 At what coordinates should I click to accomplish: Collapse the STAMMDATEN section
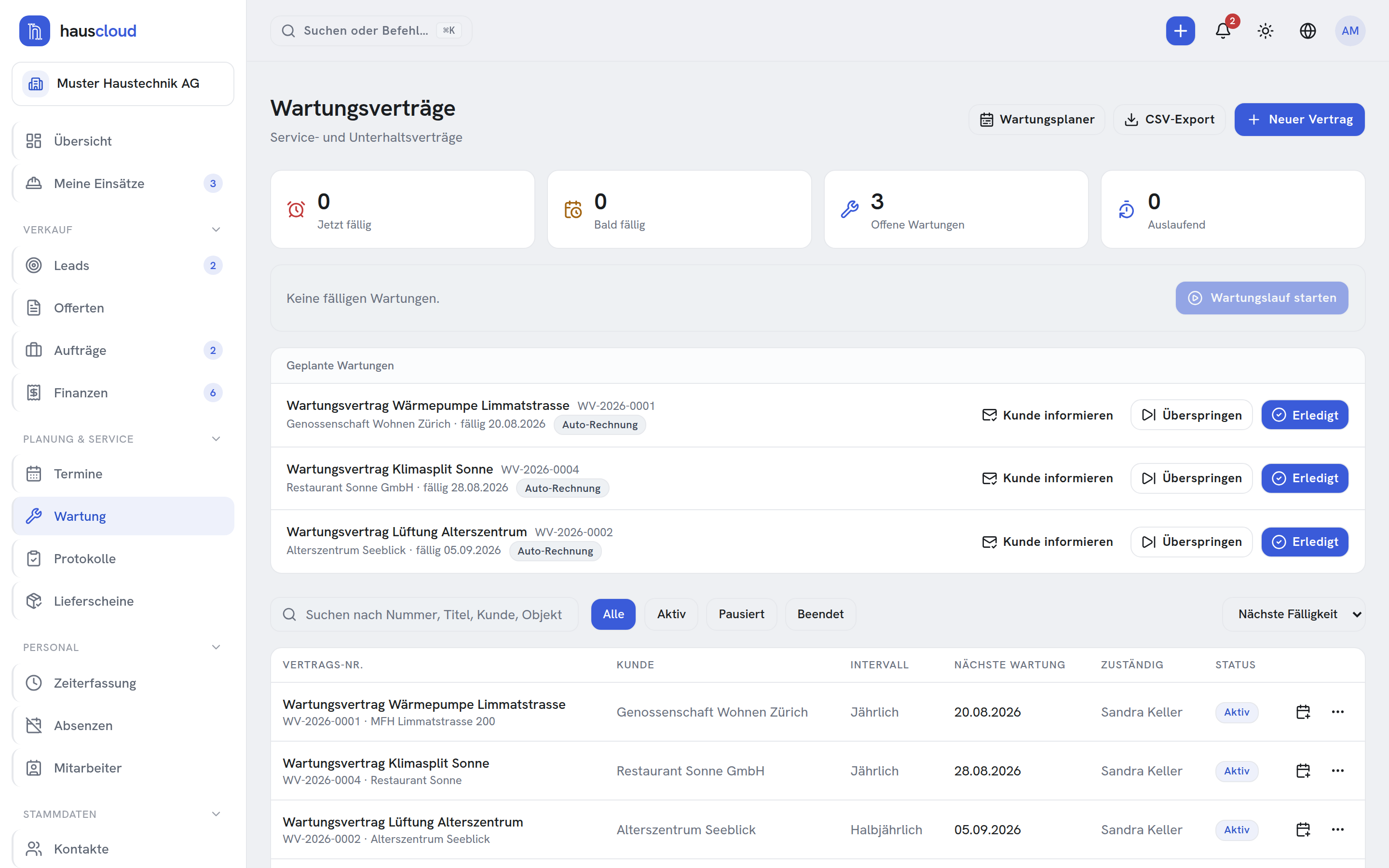pyautogui.click(x=216, y=814)
